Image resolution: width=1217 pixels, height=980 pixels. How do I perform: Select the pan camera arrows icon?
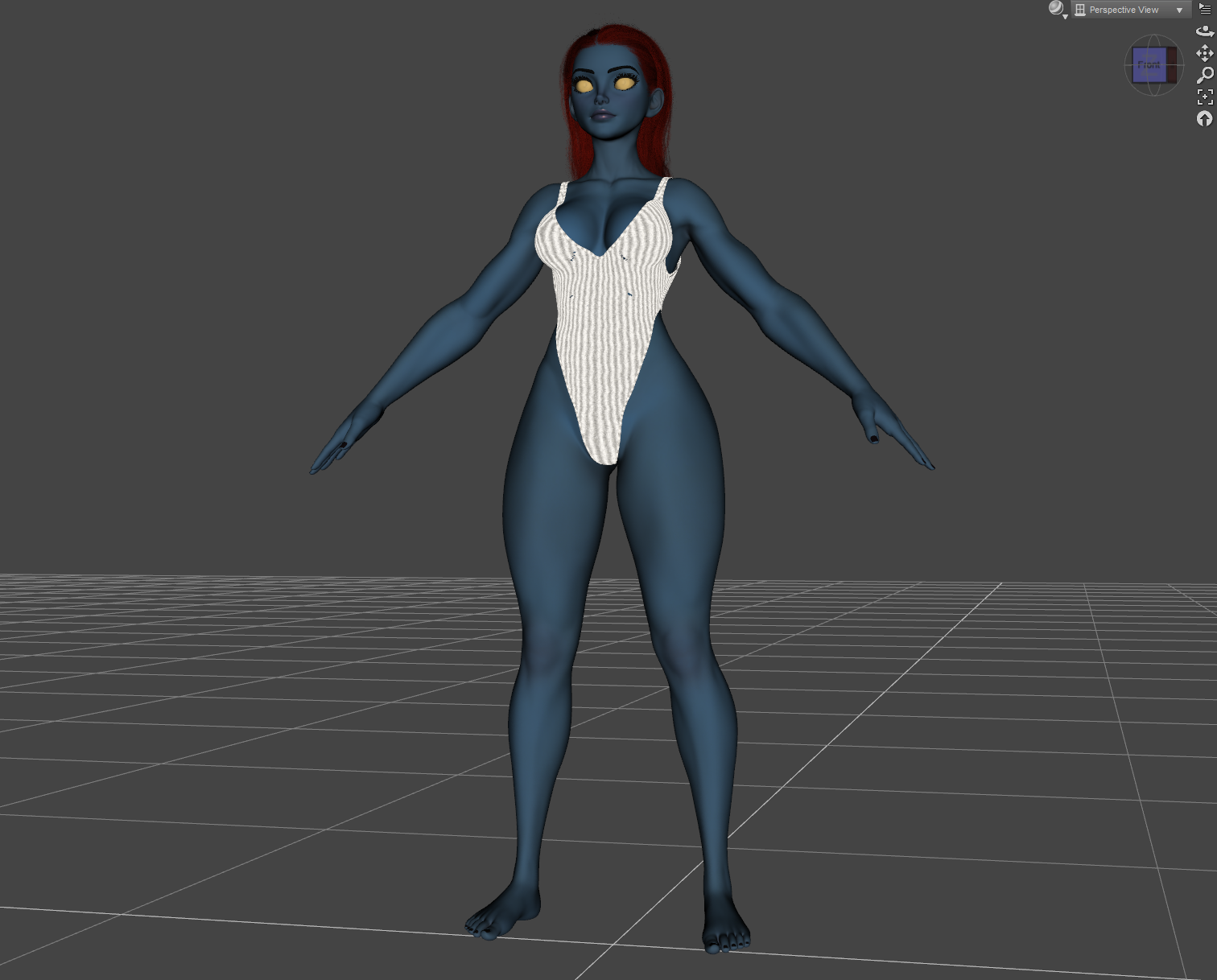pyautogui.click(x=1205, y=53)
